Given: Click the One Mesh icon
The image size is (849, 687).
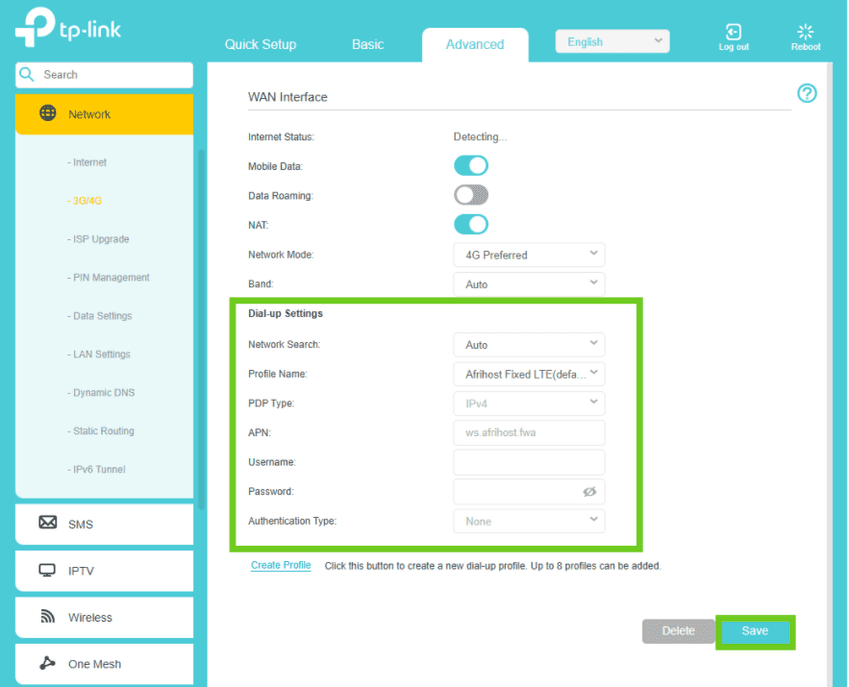Looking at the screenshot, I should coord(47,663).
